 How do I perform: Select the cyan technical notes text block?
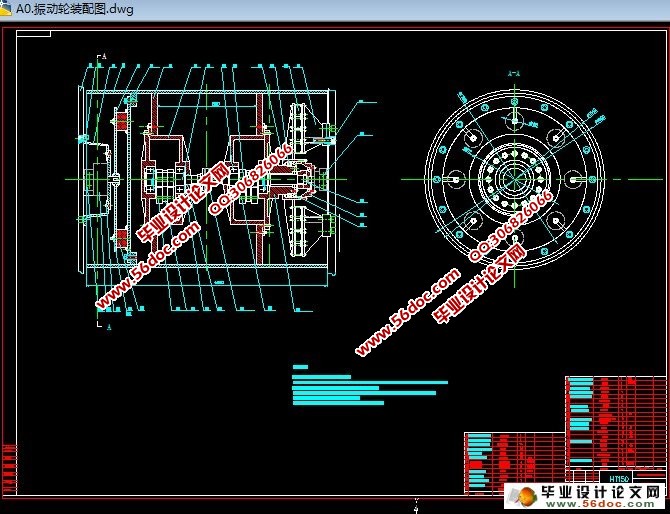(360, 385)
